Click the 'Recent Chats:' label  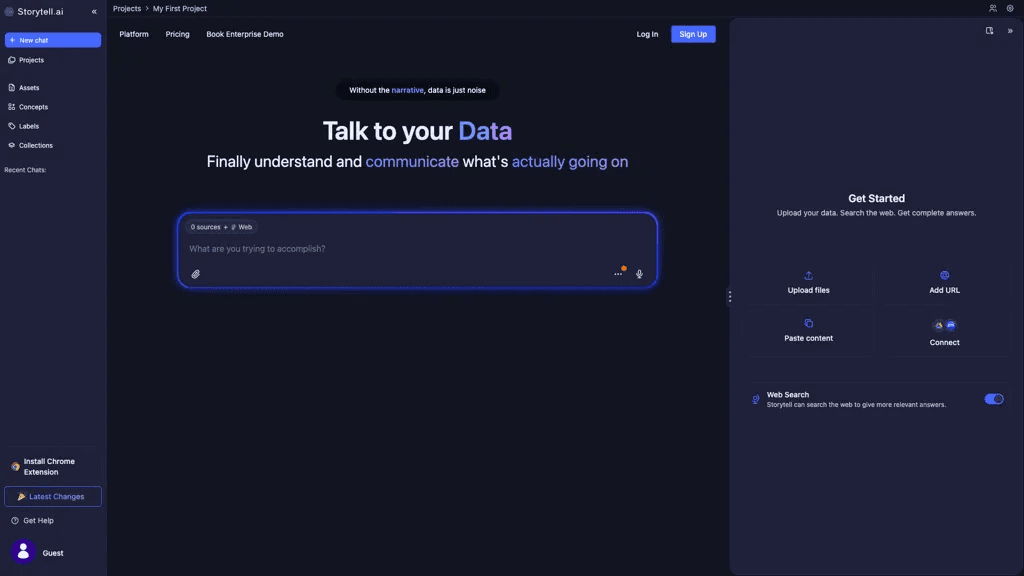pyautogui.click(x=25, y=170)
